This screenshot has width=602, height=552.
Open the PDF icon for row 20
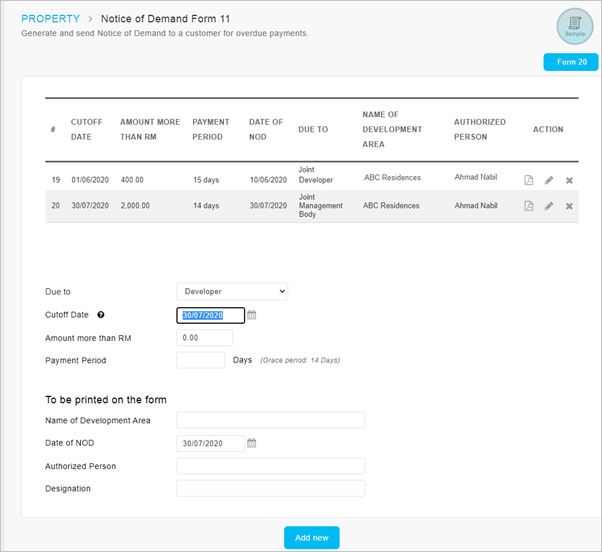pyautogui.click(x=529, y=206)
